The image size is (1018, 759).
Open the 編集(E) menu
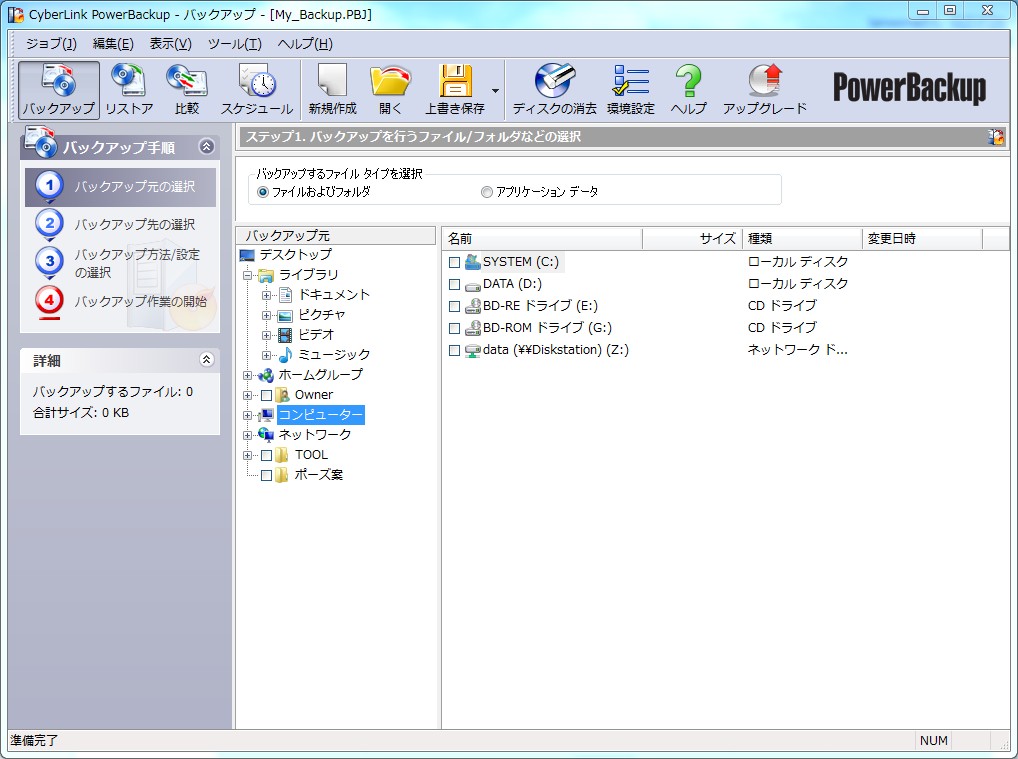pyautogui.click(x=113, y=44)
